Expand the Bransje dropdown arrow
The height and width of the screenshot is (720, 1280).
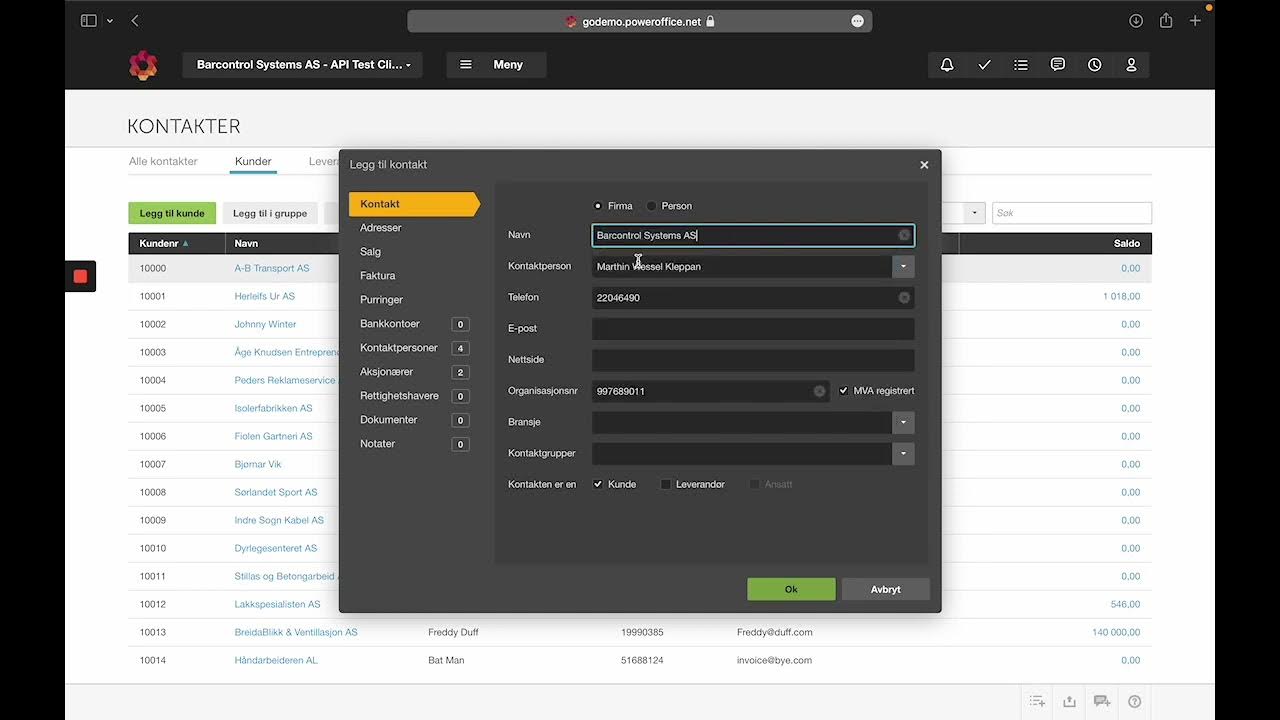click(903, 422)
